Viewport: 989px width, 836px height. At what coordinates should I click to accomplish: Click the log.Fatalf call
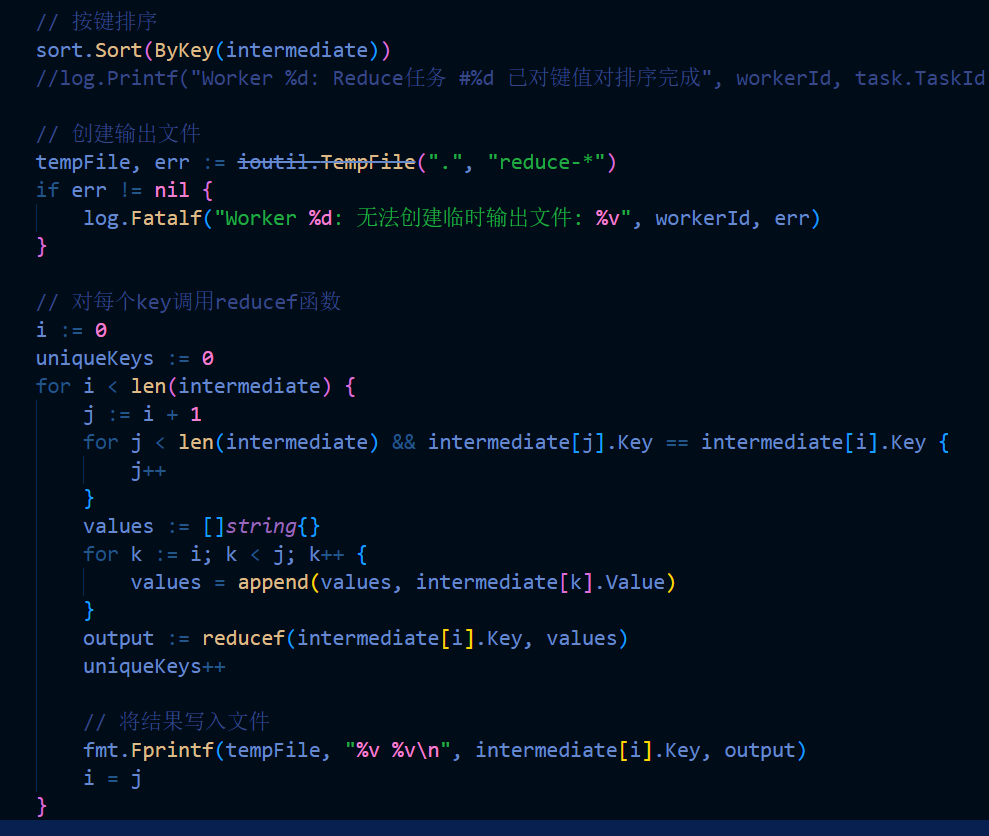tap(452, 218)
